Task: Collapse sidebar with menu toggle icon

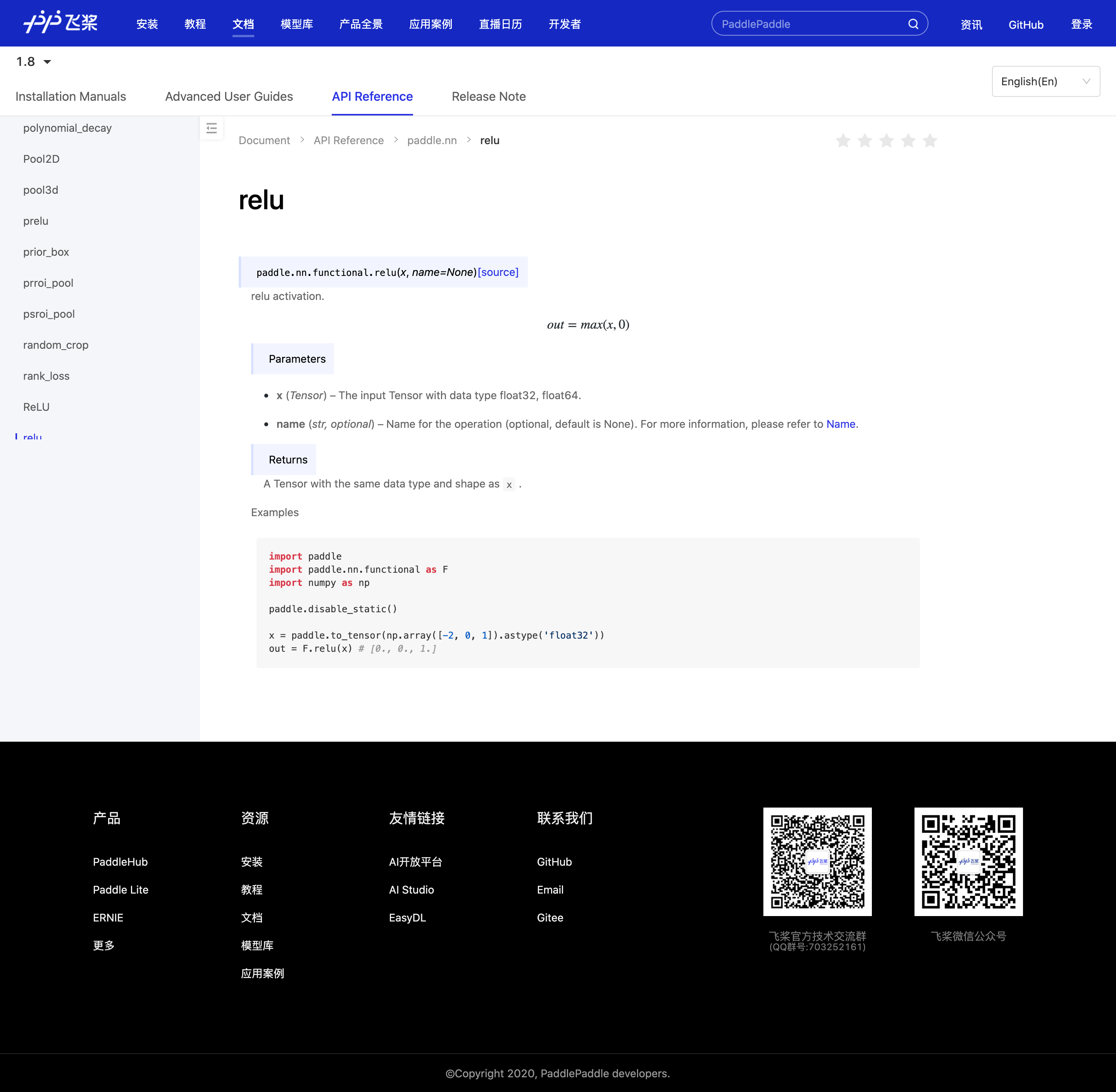Action: 211,129
